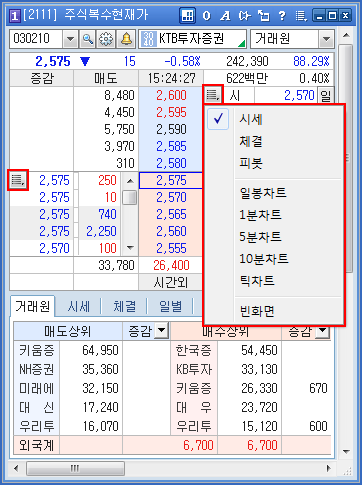This screenshot has height=485, width=362.
Task: Click the highlighted current price 2,575 cell
Action: coord(171,180)
